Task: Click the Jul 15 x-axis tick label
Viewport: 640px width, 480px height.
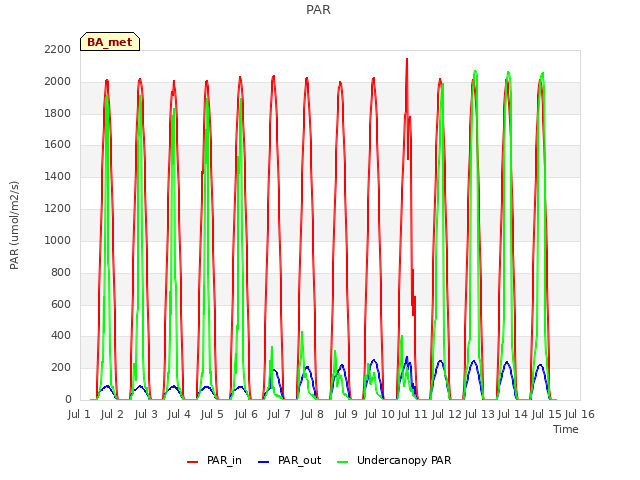Action: 546,414
